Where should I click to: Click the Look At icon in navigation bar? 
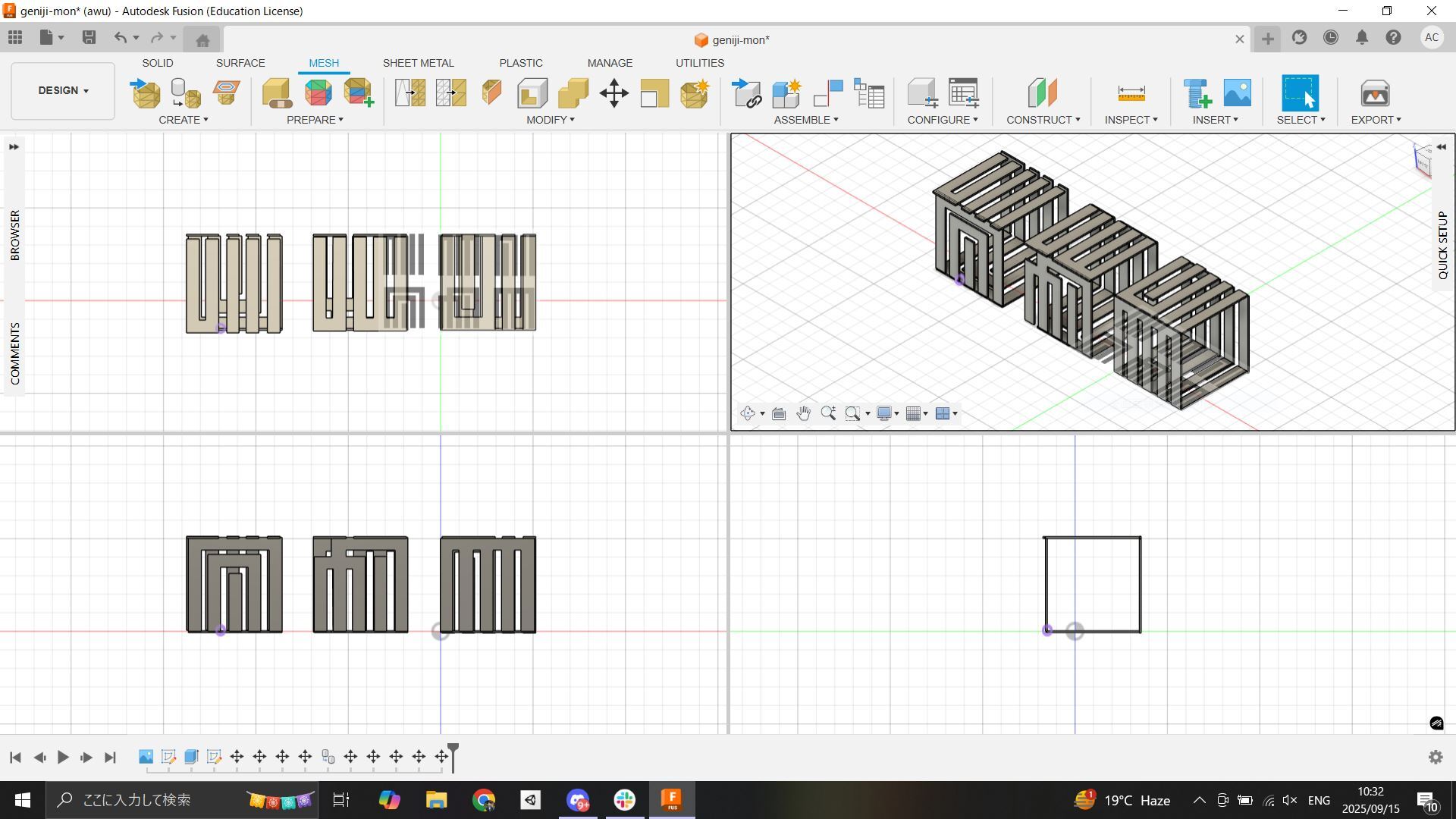[x=779, y=413]
